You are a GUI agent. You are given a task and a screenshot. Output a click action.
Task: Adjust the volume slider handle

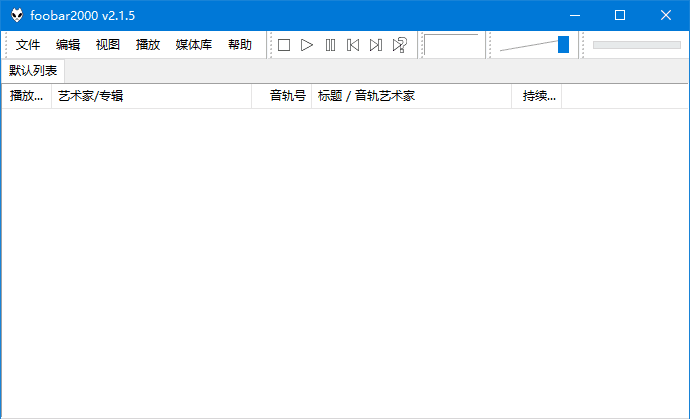(563, 44)
